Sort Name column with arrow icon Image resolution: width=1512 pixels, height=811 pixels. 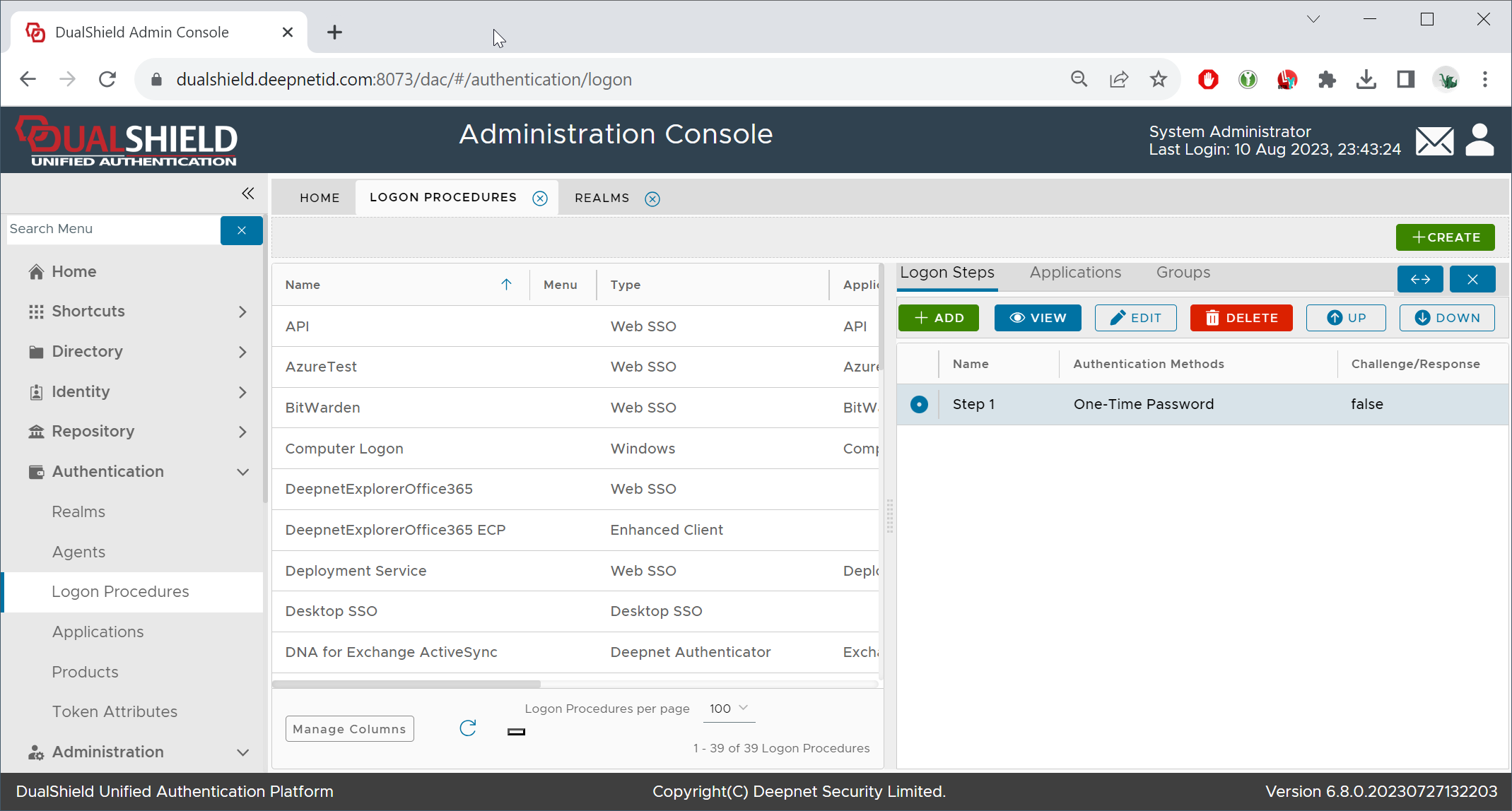click(506, 284)
